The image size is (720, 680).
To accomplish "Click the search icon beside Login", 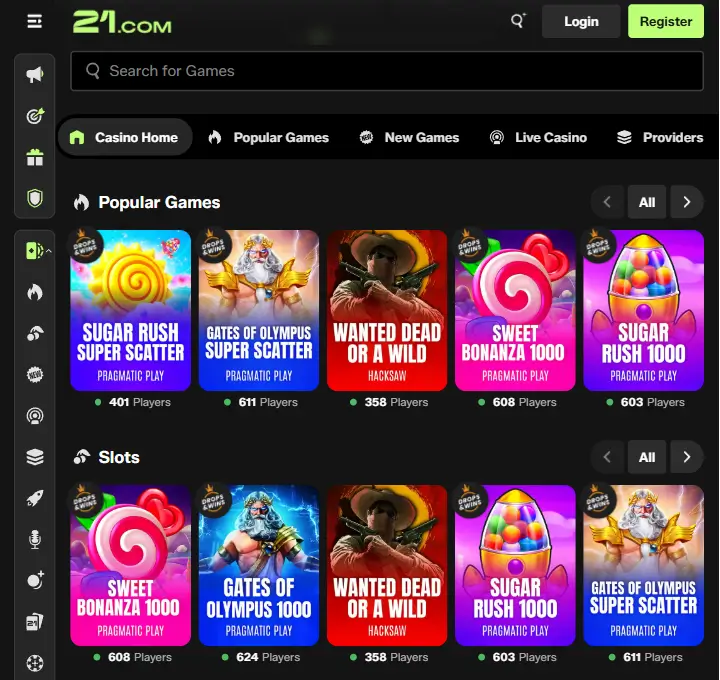I will (x=518, y=21).
